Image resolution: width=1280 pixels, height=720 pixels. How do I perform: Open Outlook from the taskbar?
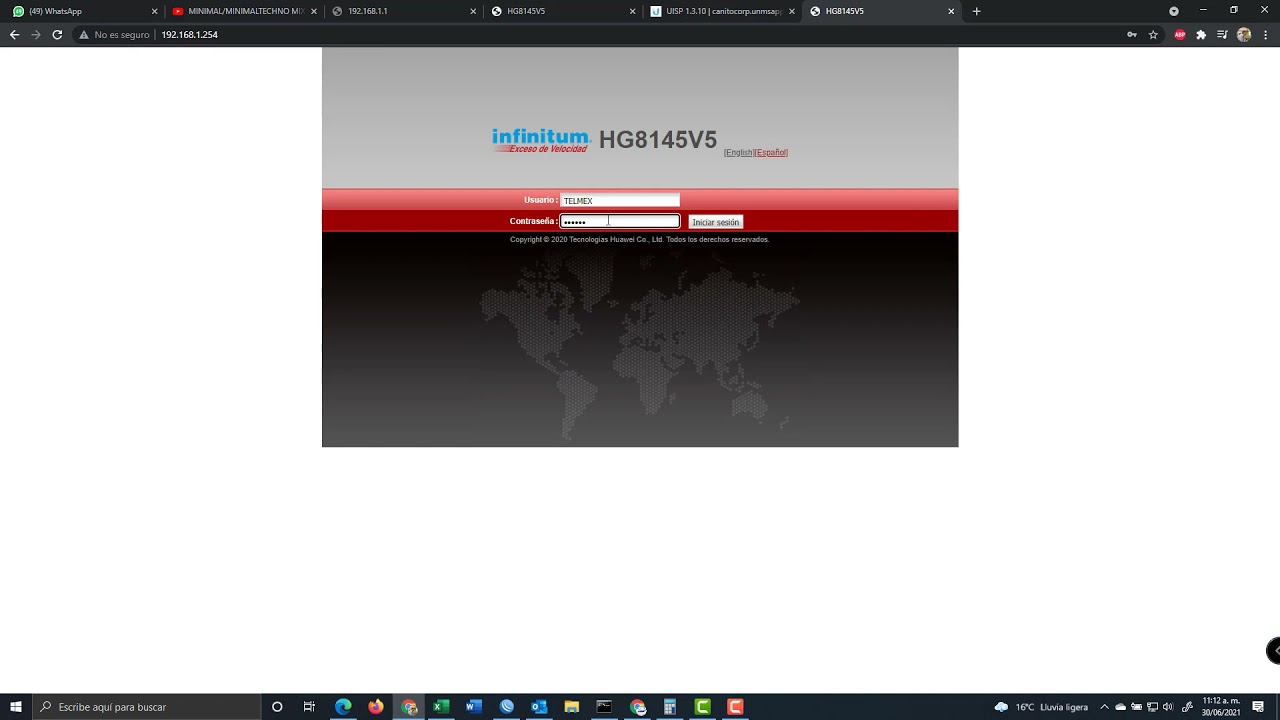[539, 707]
